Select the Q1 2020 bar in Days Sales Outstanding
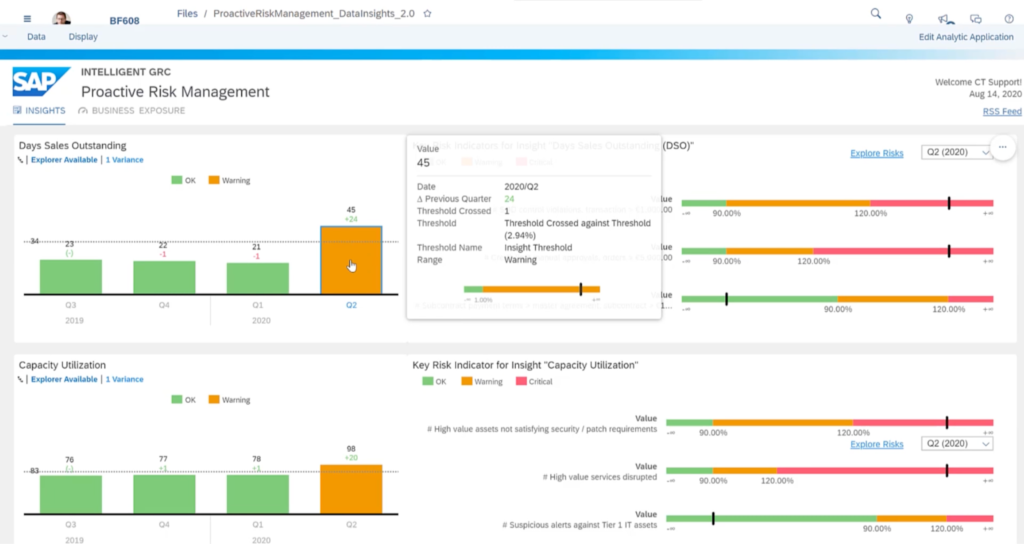 (x=258, y=279)
